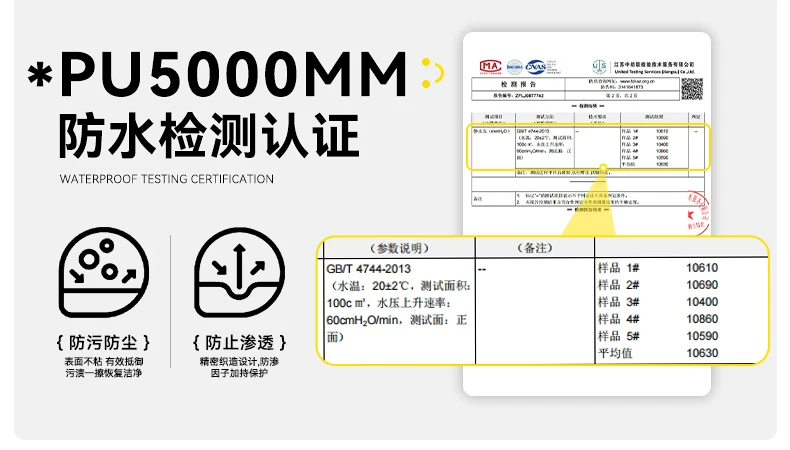The image size is (790, 450).
Task: Click the round logo between MA and CNAS
Action: point(514,66)
